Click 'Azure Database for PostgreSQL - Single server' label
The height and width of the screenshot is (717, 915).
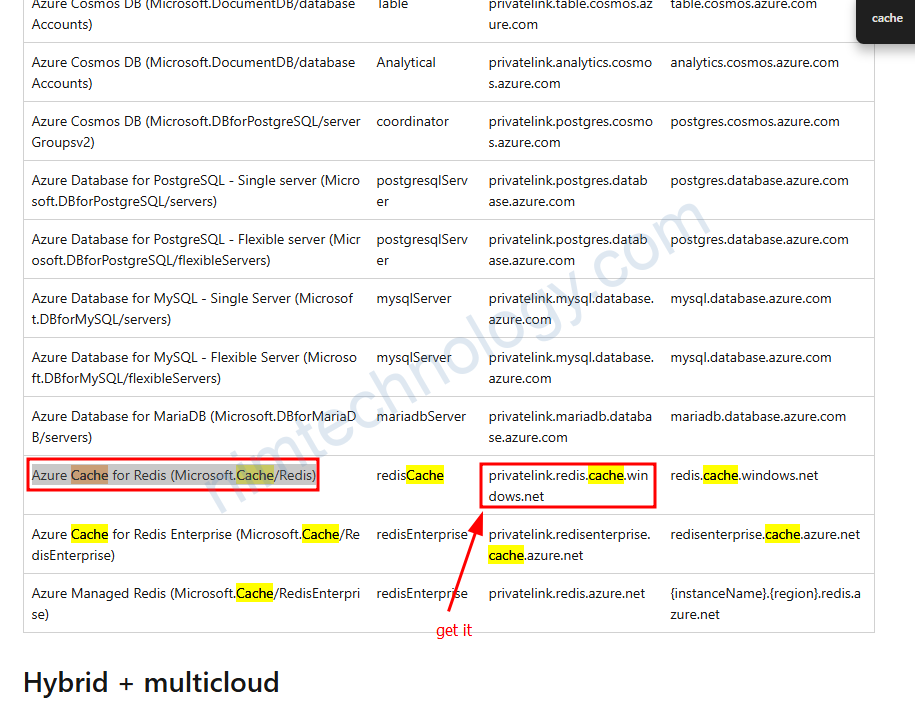(195, 190)
